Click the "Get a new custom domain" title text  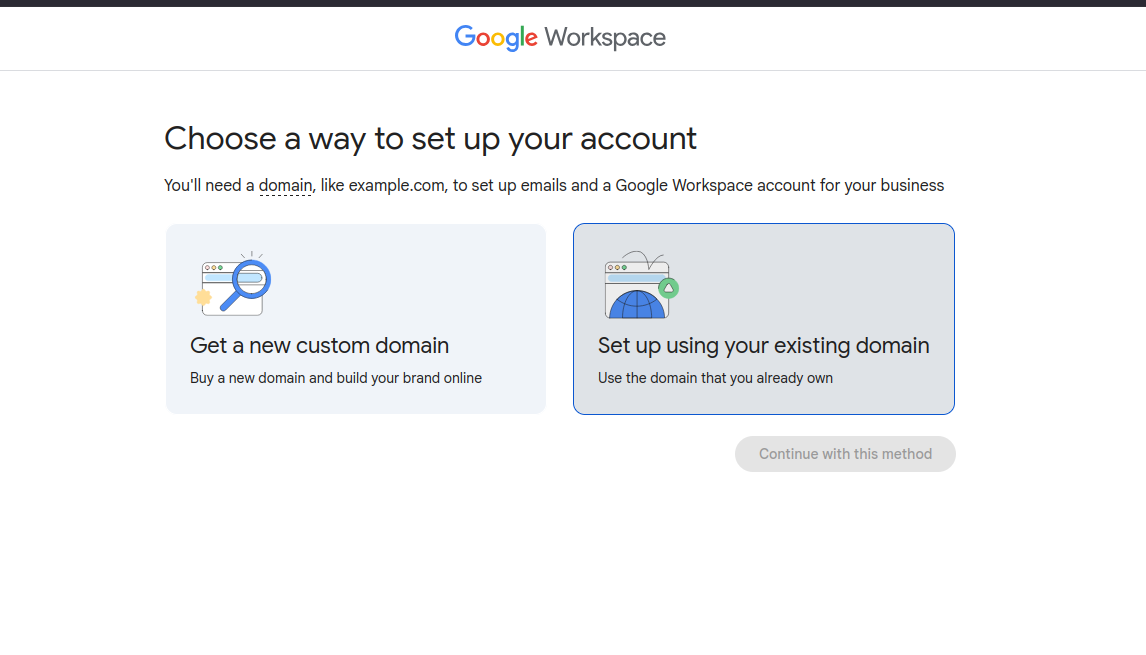point(319,346)
